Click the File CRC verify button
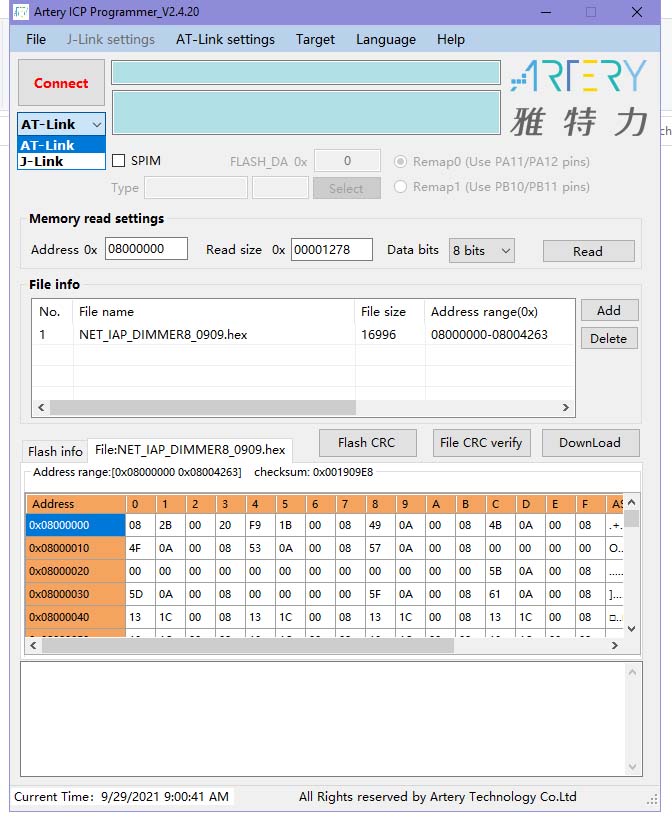This screenshot has width=672, height=820. pyautogui.click(x=481, y=443)
